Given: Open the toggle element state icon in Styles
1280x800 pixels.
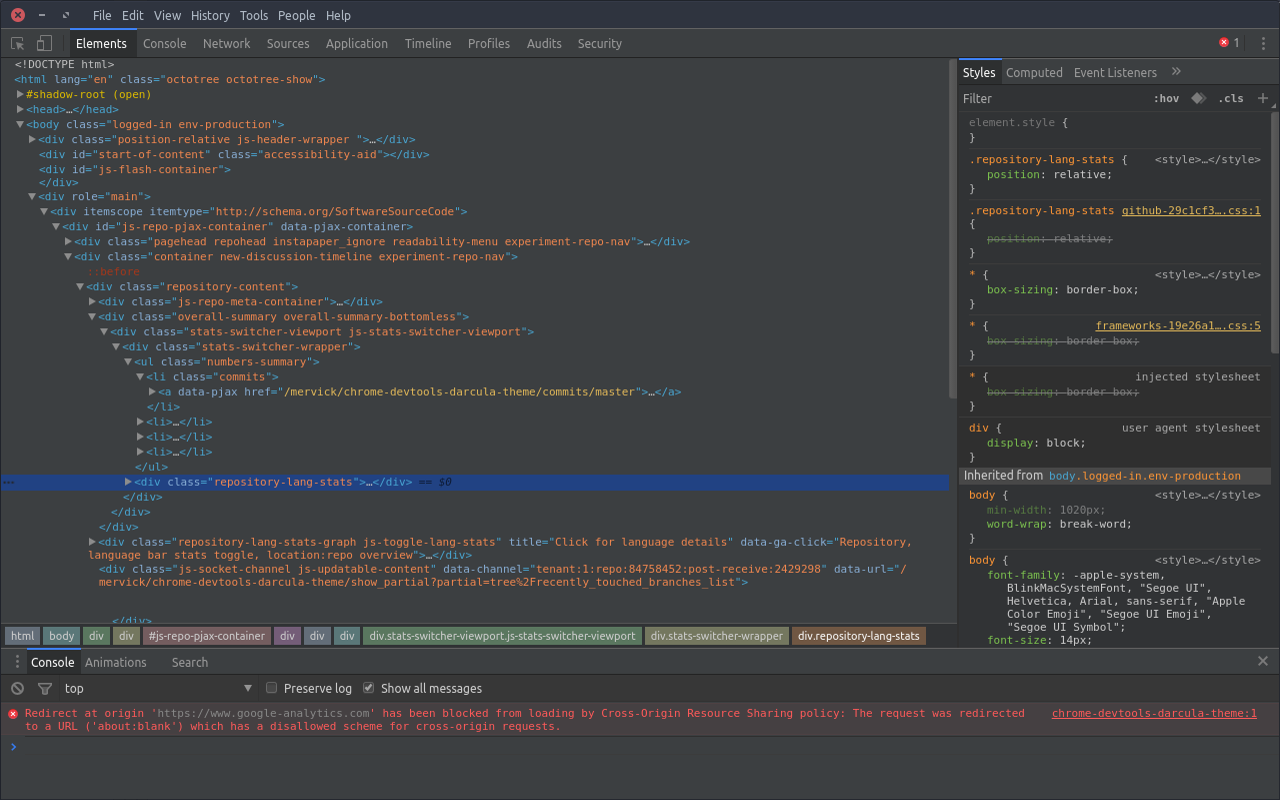Looking at the screenshot, I should click(1198, 98).
